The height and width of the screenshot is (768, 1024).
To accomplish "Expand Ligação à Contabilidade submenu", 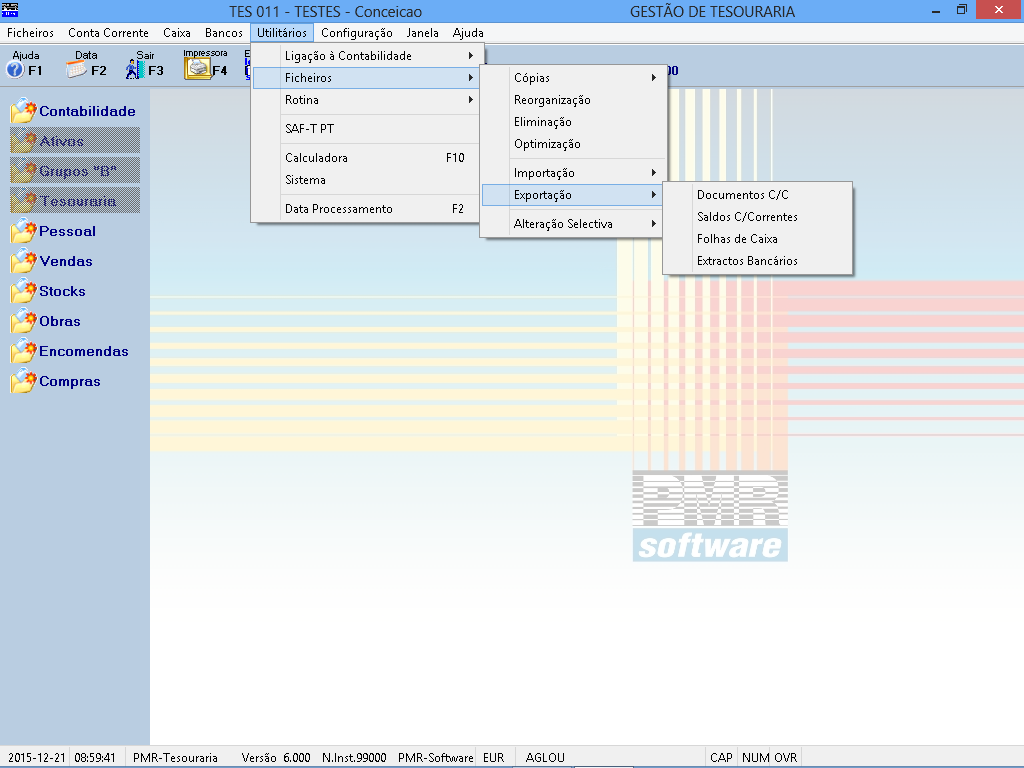I will [367, 56].
